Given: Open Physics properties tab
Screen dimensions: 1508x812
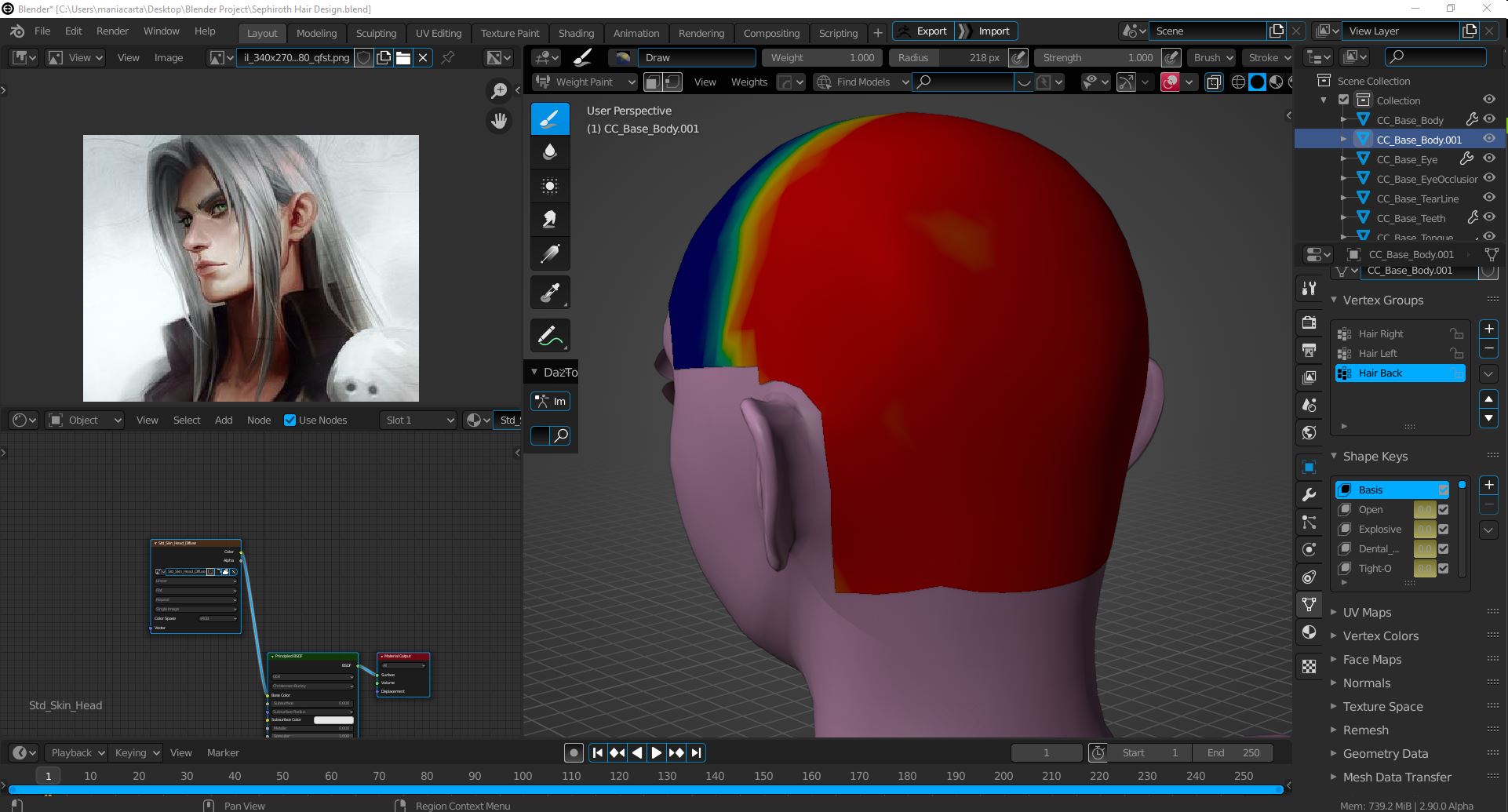Looking at the screenshot, I should (1309, 549).
